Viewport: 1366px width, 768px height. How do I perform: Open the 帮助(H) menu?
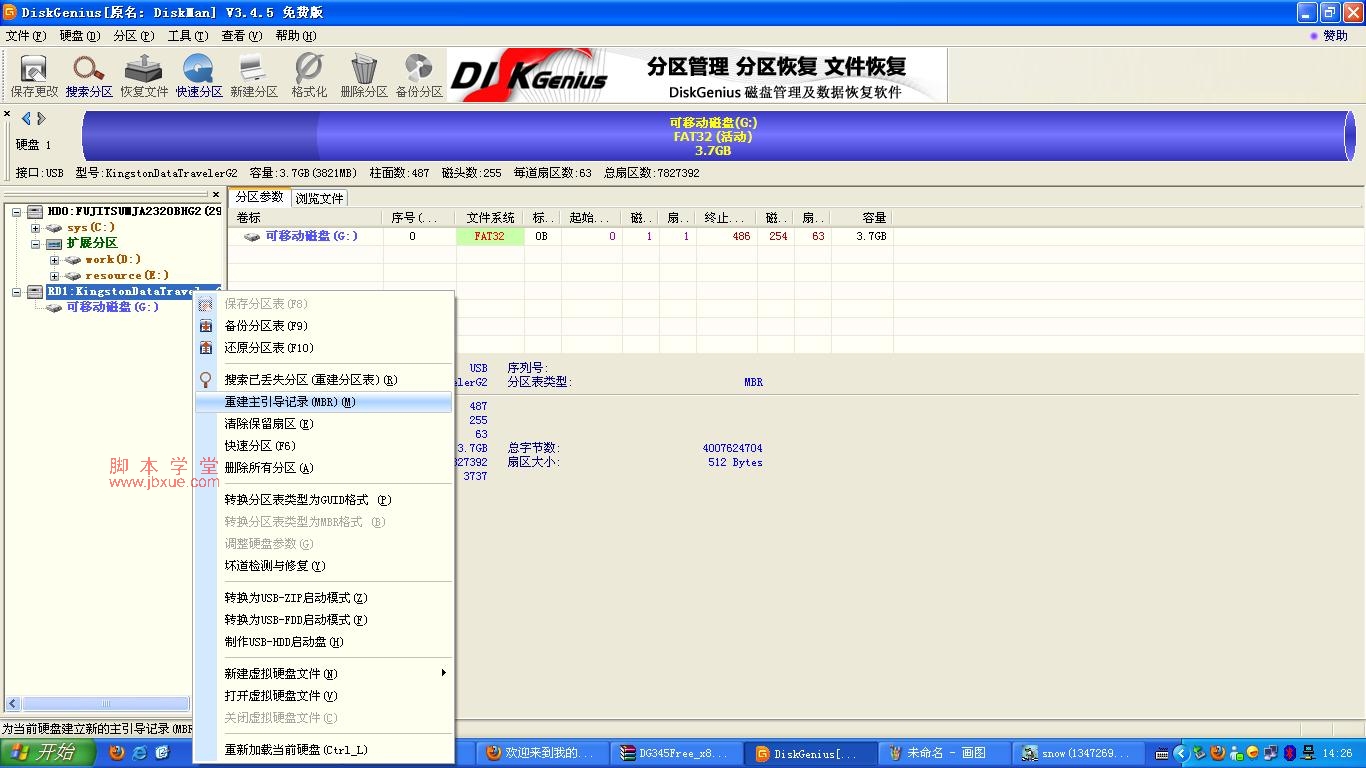click(295, 35)
